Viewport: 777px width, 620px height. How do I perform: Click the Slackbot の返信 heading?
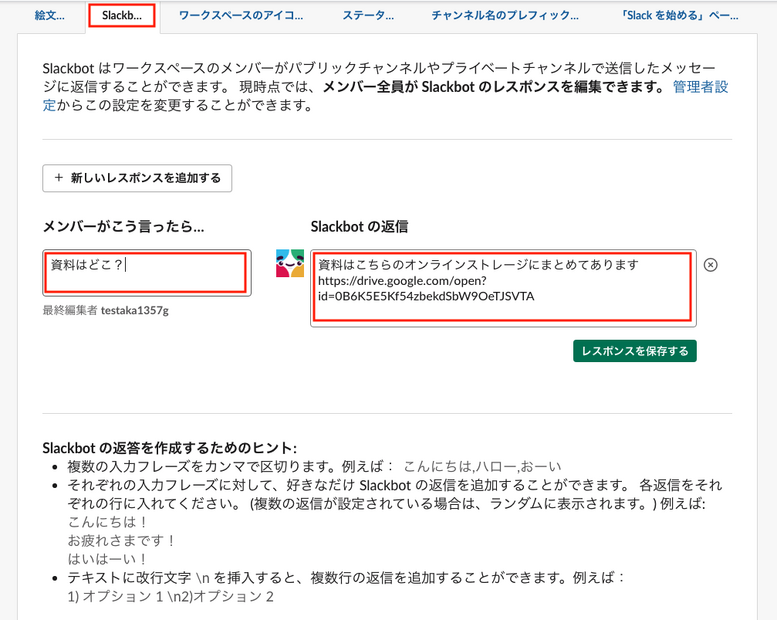pyautogui.click(x=359, y=226)
